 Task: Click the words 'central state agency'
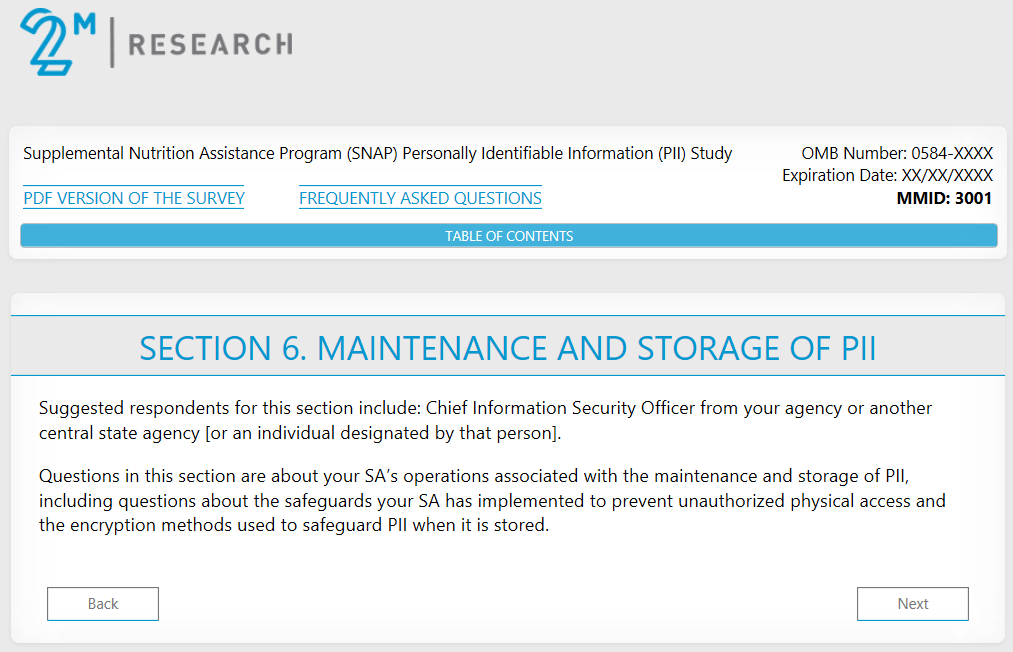click(x=114, y=433)
